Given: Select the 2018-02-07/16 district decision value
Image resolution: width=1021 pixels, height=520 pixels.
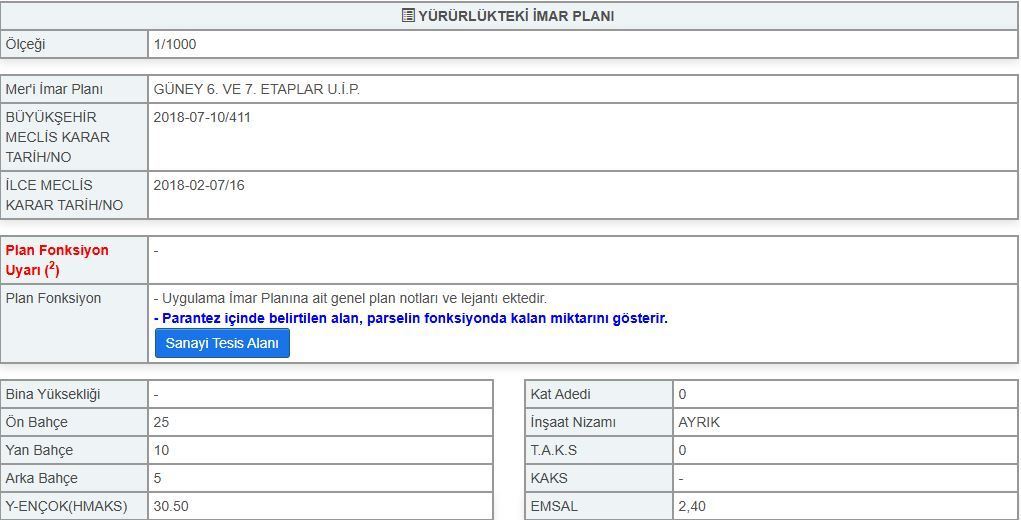Looking at the screenshot, I should coord(199,185).
